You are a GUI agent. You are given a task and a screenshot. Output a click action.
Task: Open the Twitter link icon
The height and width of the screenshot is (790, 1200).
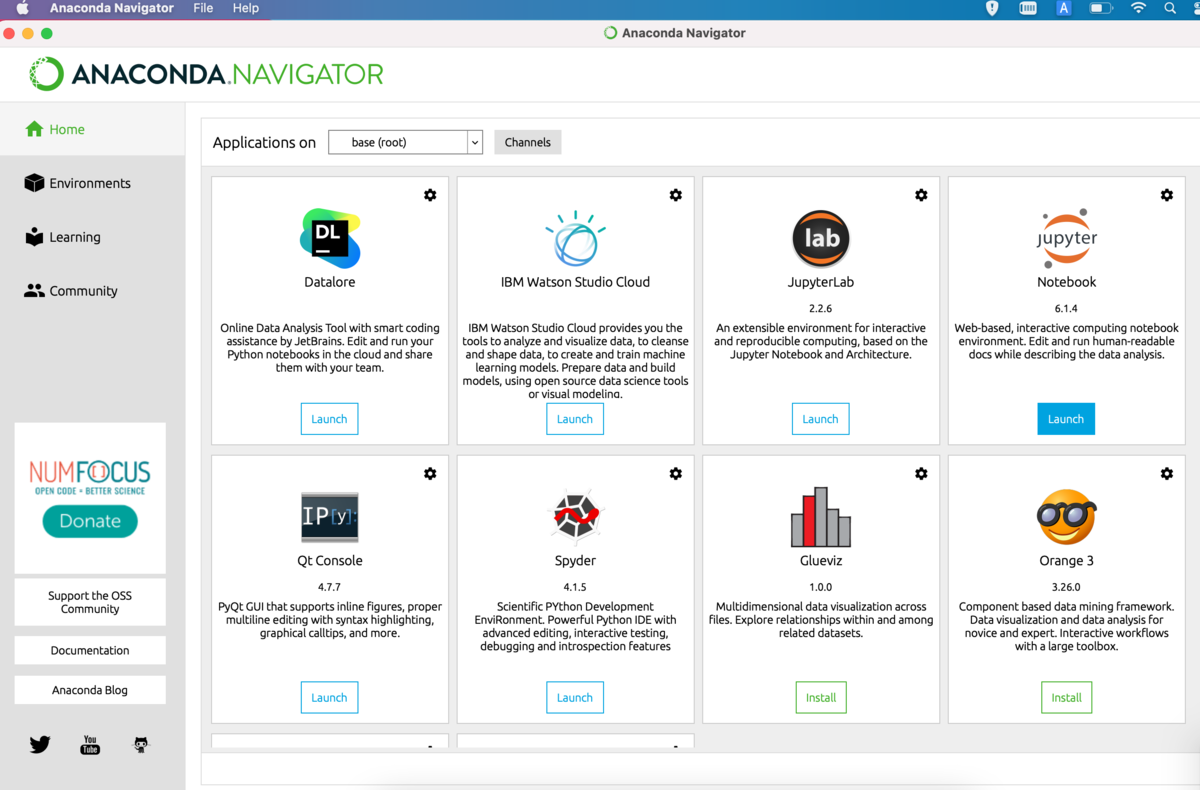40,745
